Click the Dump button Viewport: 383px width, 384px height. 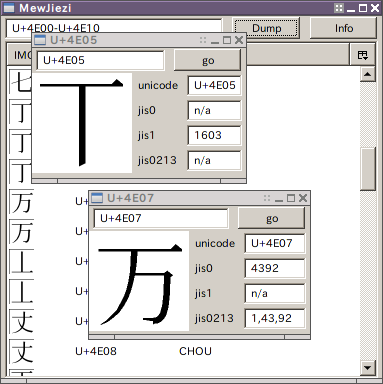point(266,28)
